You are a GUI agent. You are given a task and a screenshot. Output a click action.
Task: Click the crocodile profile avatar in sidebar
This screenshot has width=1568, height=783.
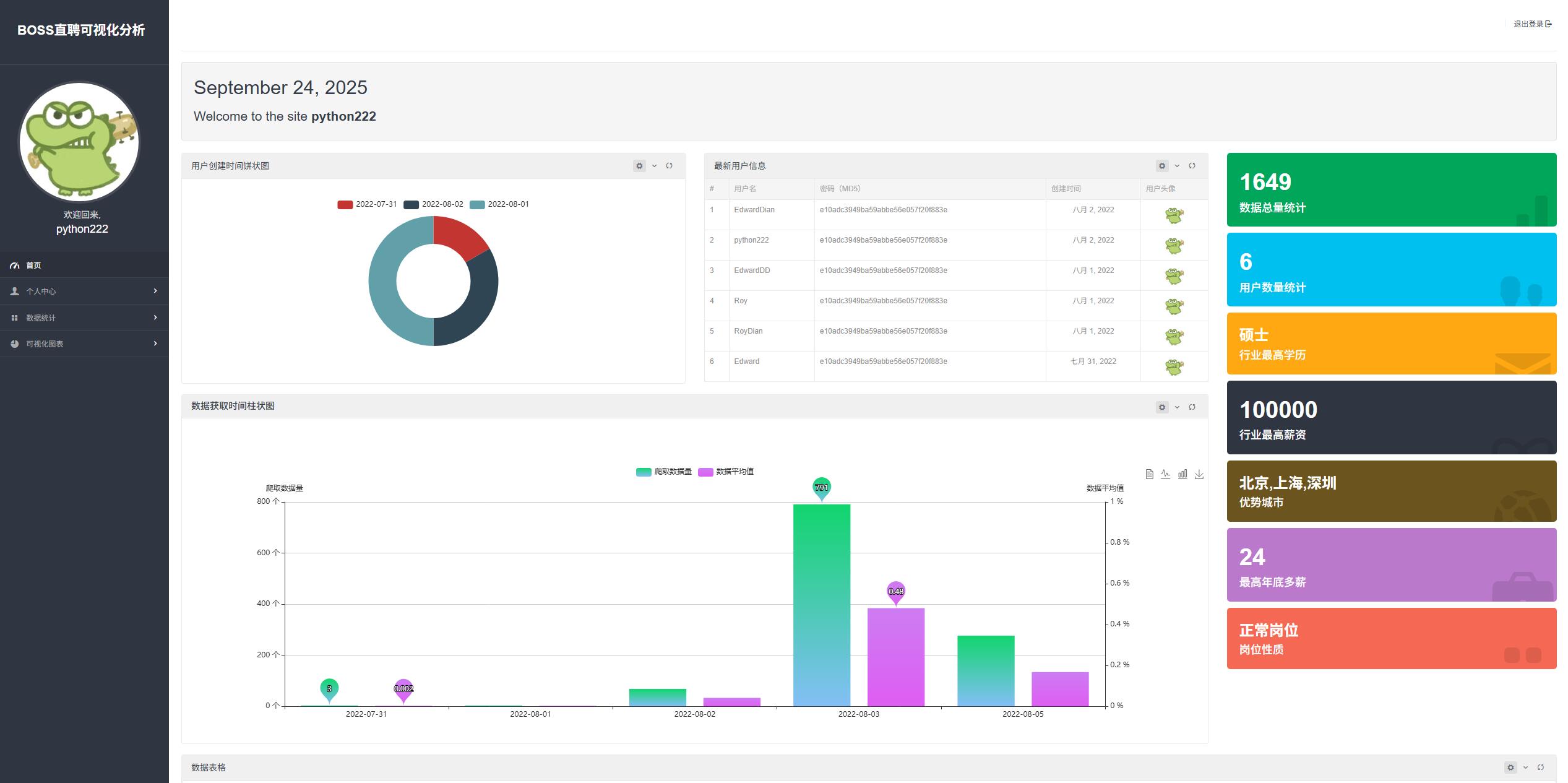(79, 142)
